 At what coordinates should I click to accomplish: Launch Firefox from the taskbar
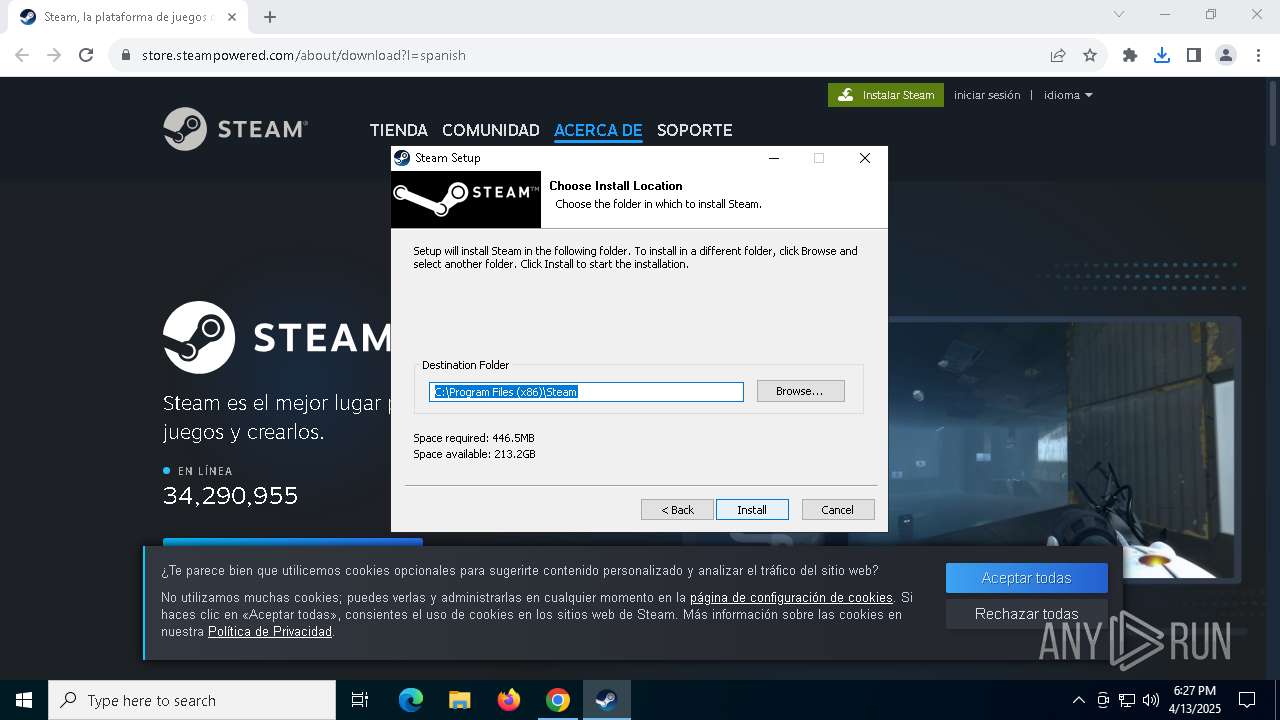pyautogui.click(x=509, y=700)
